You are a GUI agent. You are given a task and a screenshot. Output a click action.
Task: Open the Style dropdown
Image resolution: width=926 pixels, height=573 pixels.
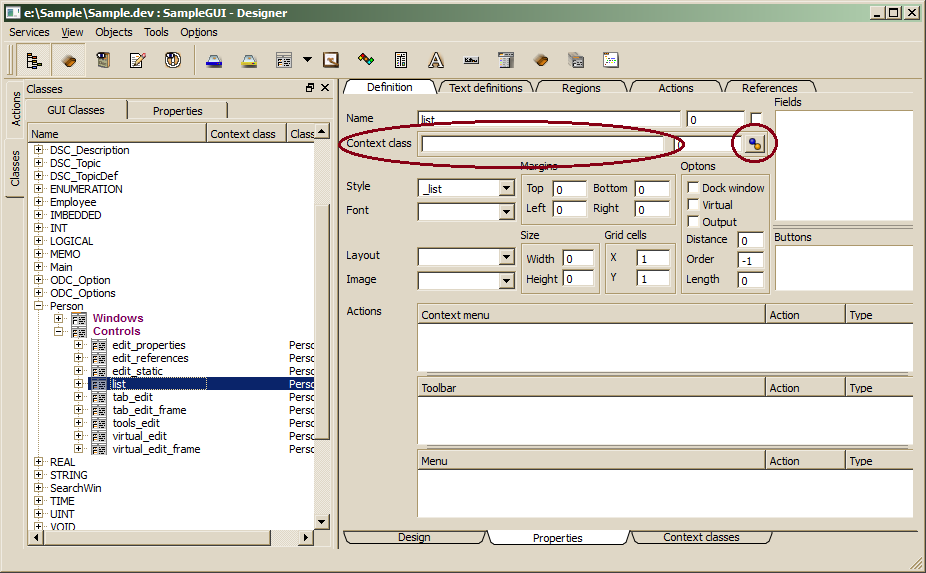click(x=506, y=188)
